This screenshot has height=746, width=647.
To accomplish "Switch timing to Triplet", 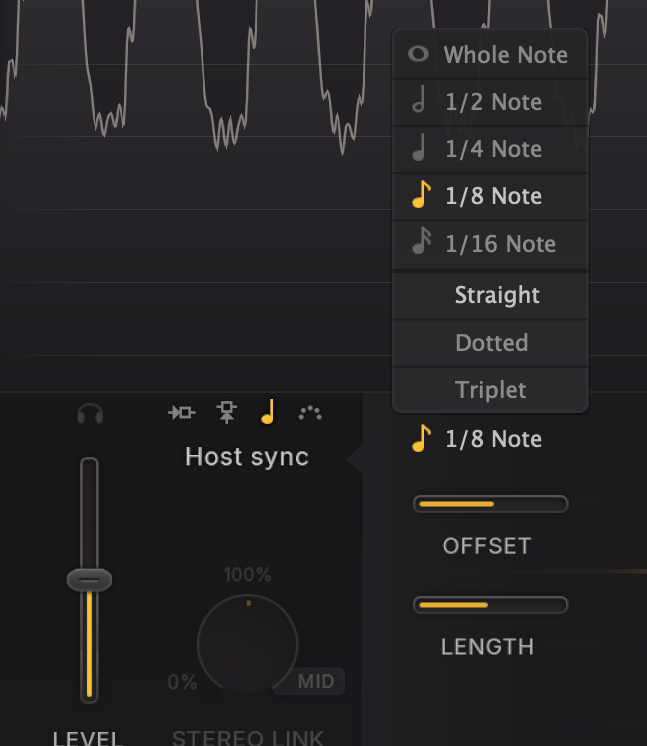I will coord(490,390).
